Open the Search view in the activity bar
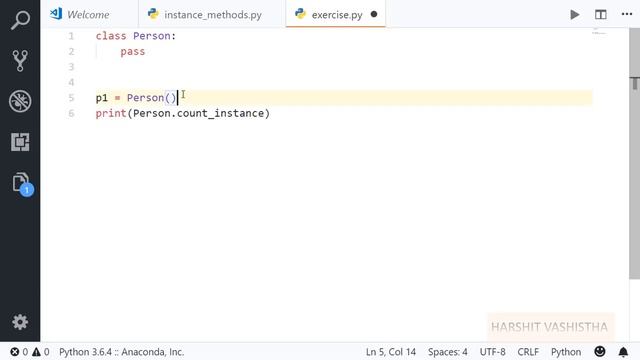 point(20,20)
